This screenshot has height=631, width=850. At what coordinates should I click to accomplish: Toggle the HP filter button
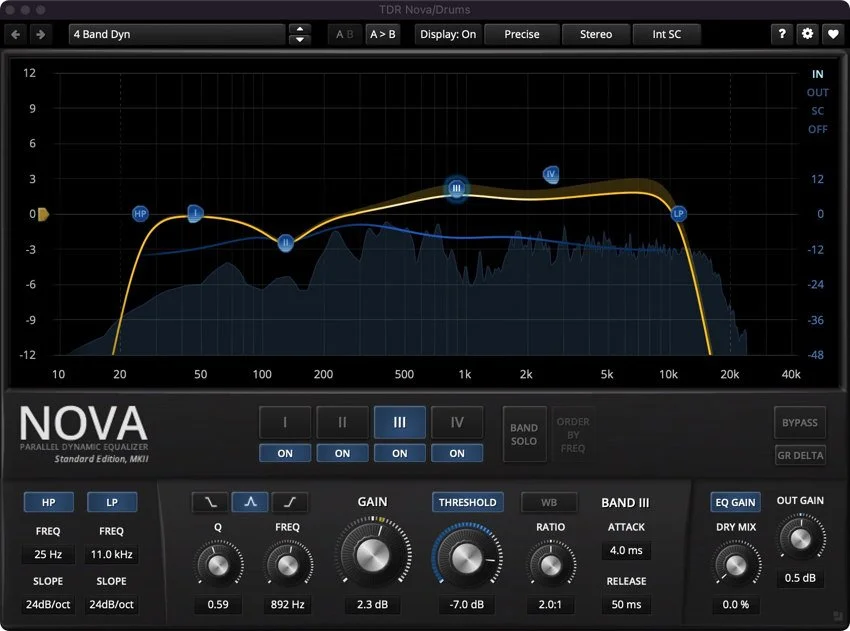pos(48,503)
